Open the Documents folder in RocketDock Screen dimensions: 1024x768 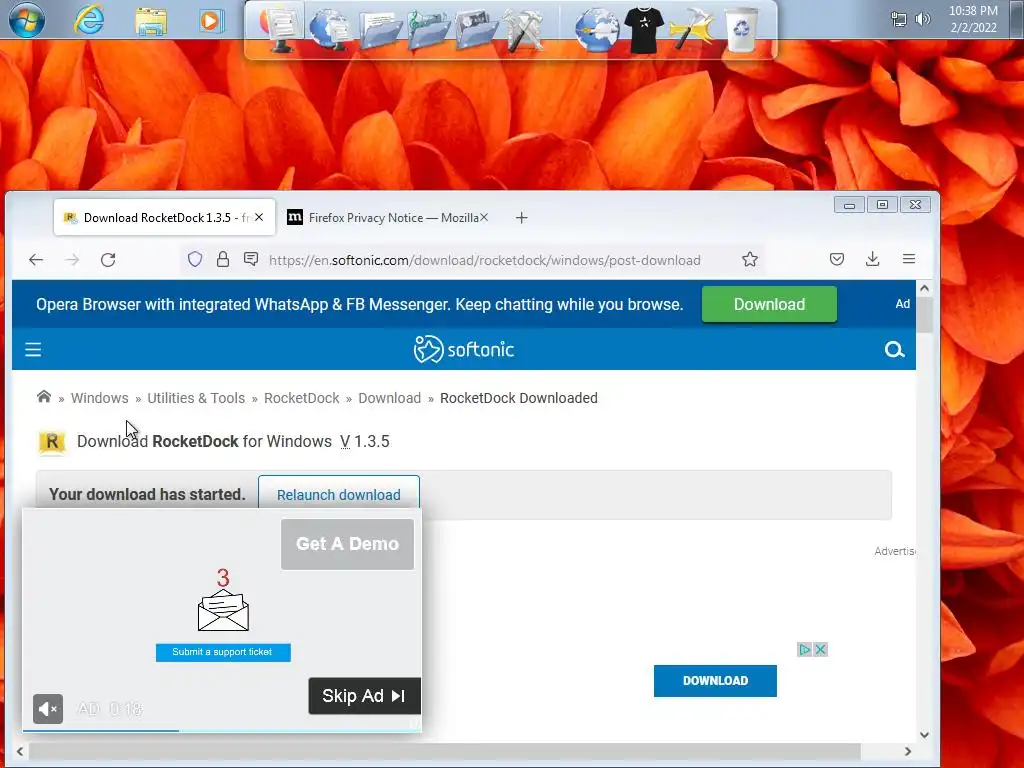379,29
